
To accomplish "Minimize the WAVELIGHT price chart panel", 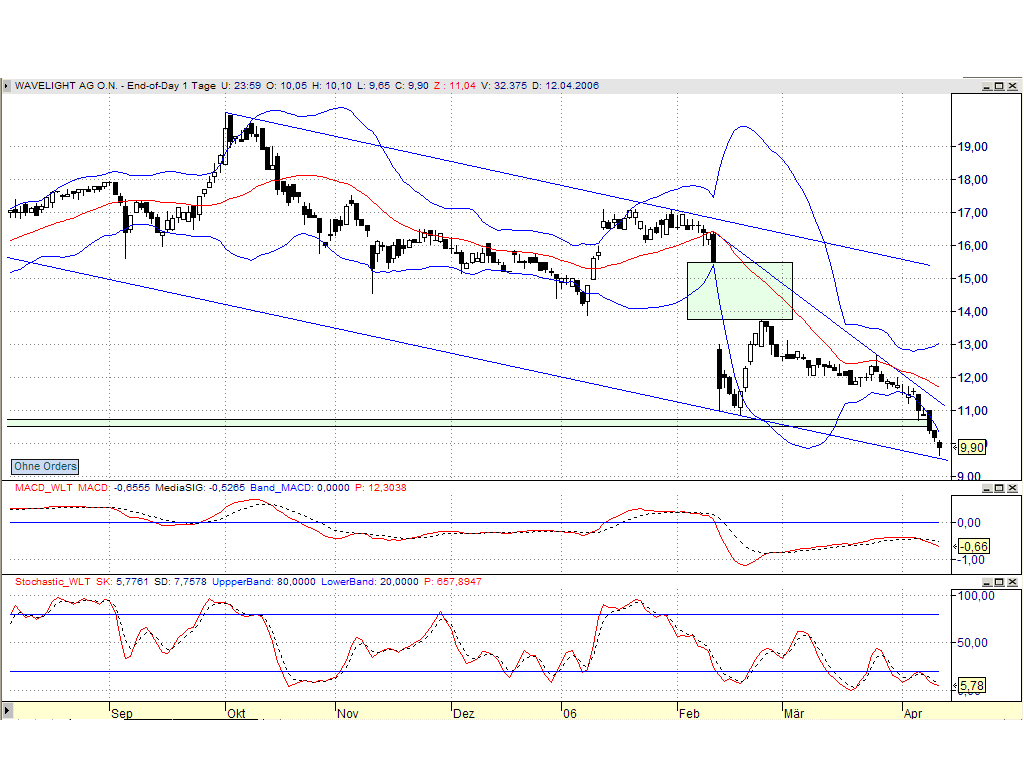I will pyautogui.click(x=987, y=86).
